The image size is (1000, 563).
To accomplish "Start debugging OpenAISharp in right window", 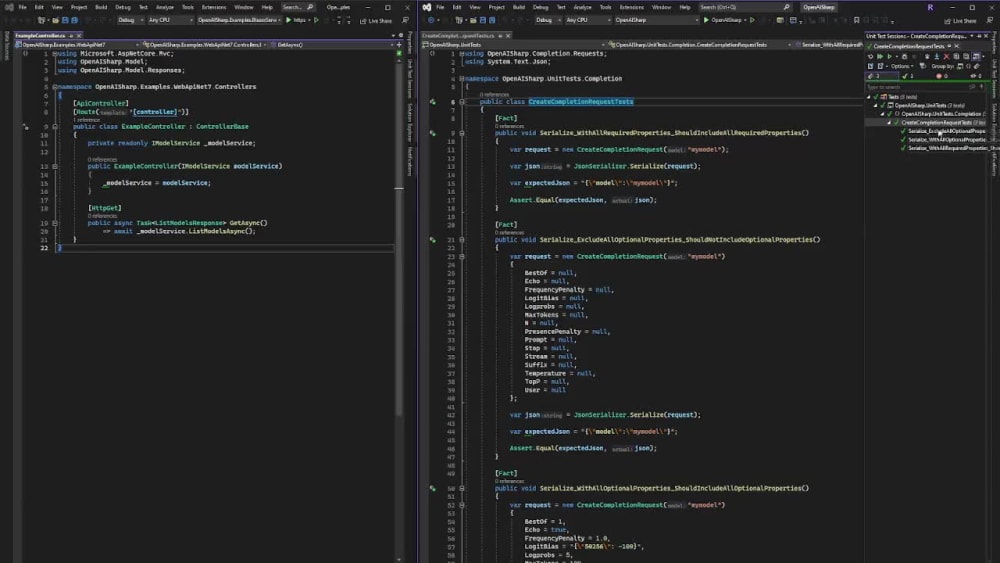I will click(x=723, y=20).
